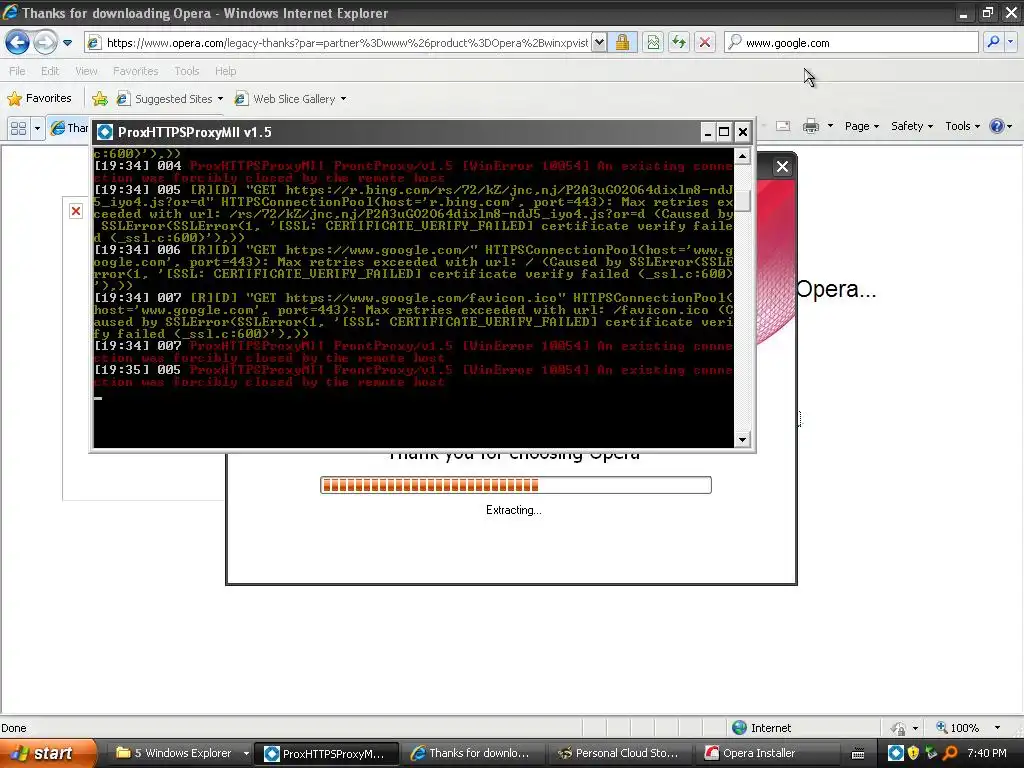Switch to Personal Cloud Storage taskbar button

pos(620,753)
